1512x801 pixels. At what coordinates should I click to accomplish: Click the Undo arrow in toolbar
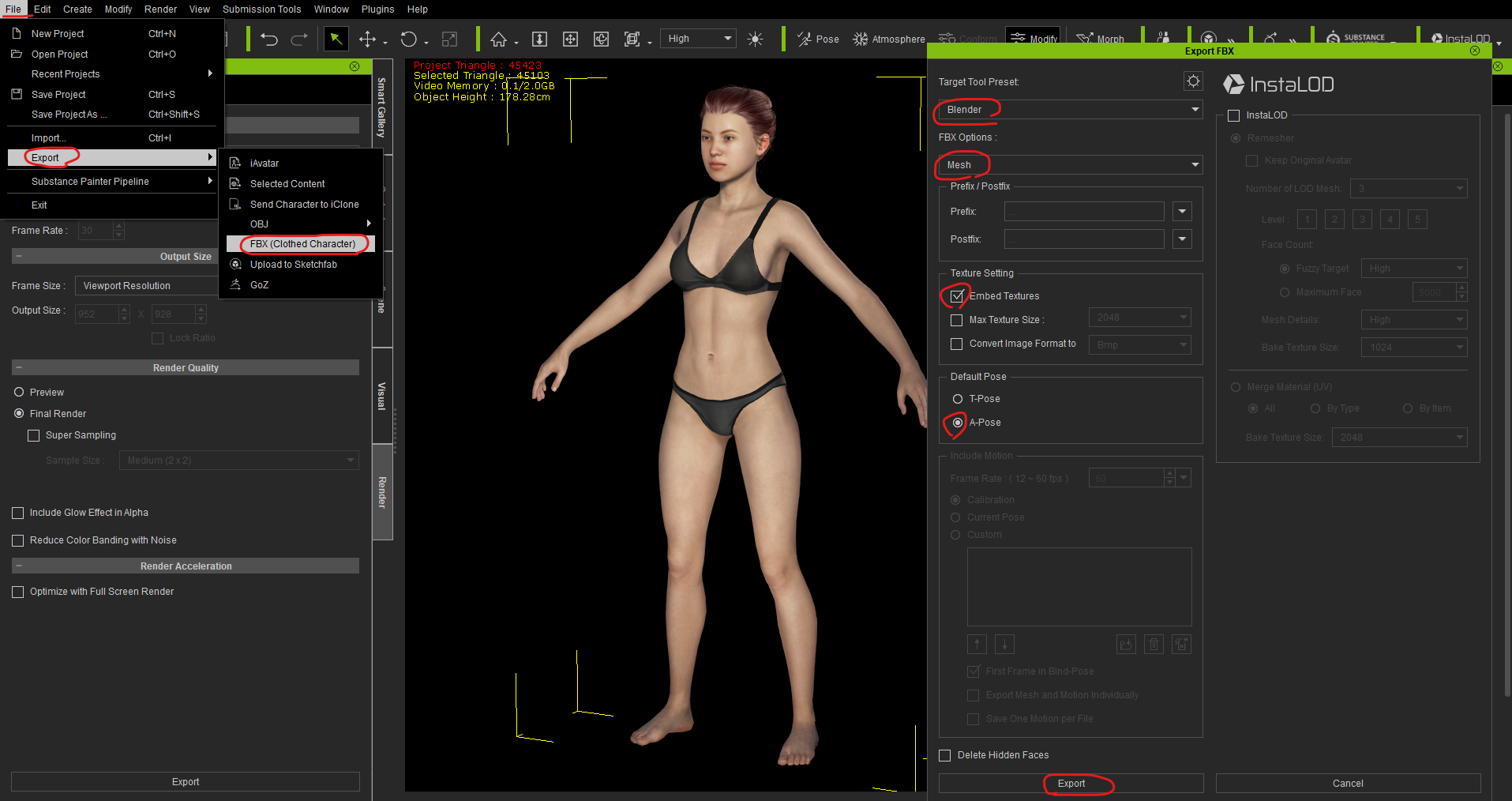pyautogui.click(x=269, y=39)
